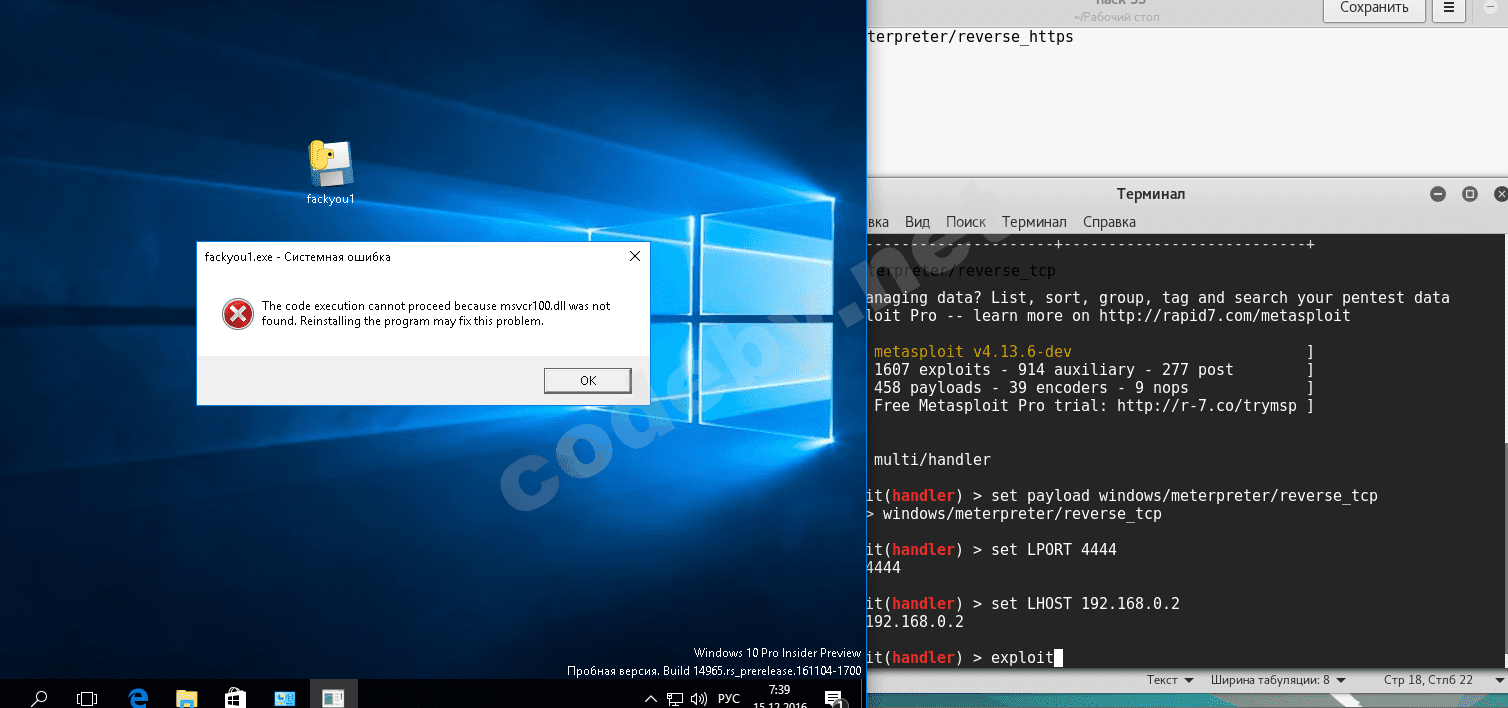Open the Вид menu in Терминал
Viewport: 1508px width, 708px height.
coord(917,222)
